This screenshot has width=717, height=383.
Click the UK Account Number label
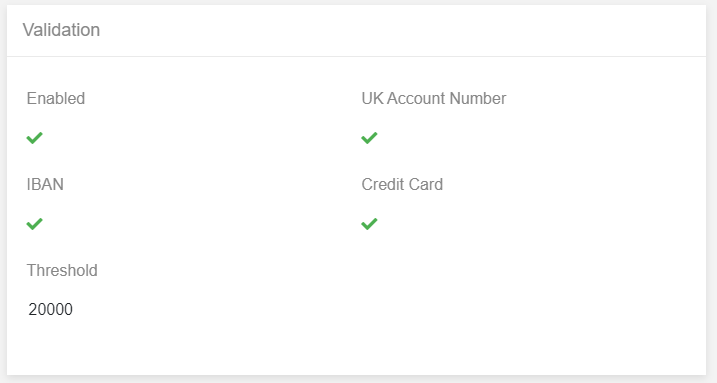pyautogui.click(x=433, y=98)
